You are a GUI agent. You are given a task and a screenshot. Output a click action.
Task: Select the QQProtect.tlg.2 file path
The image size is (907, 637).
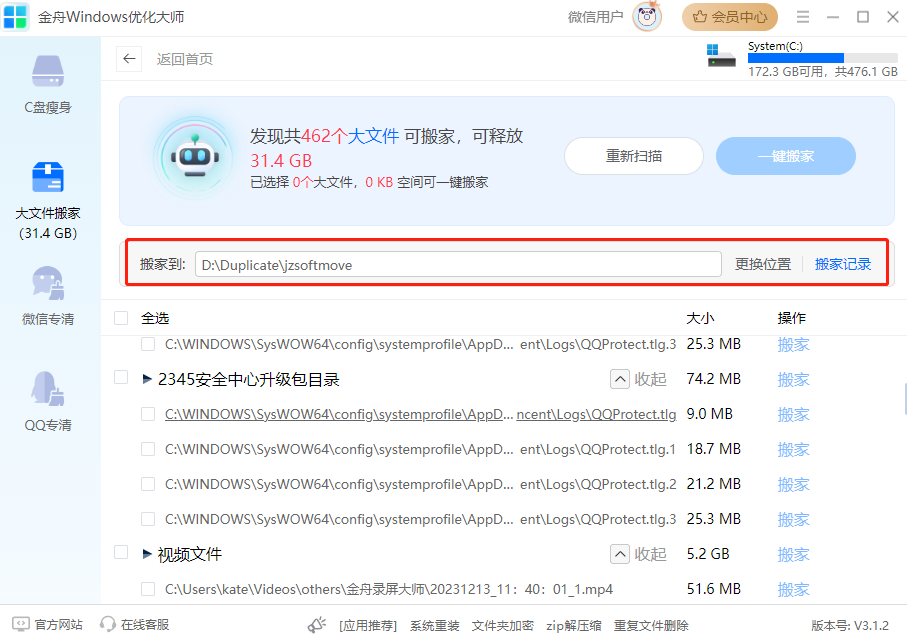tap(421, 484)
